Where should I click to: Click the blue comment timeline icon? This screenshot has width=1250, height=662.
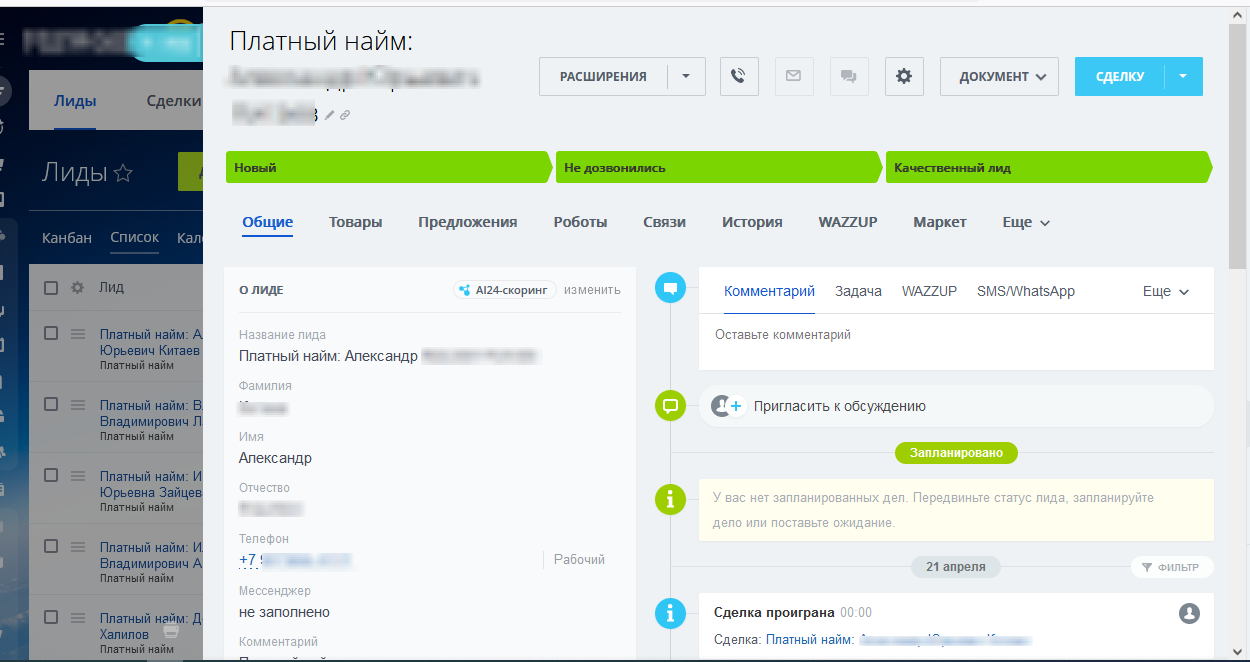click(670, 289)
